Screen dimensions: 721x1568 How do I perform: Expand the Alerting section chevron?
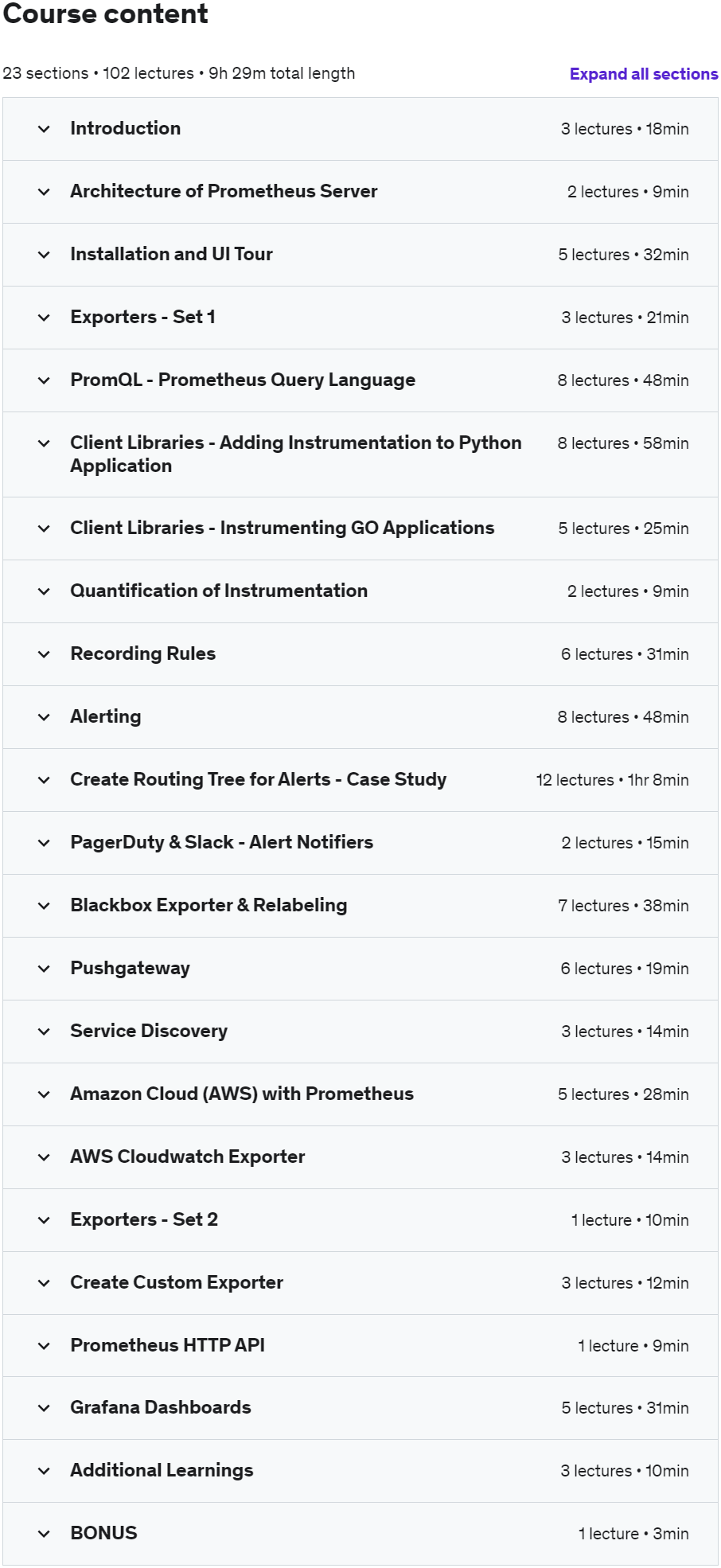tap(44, 717)
